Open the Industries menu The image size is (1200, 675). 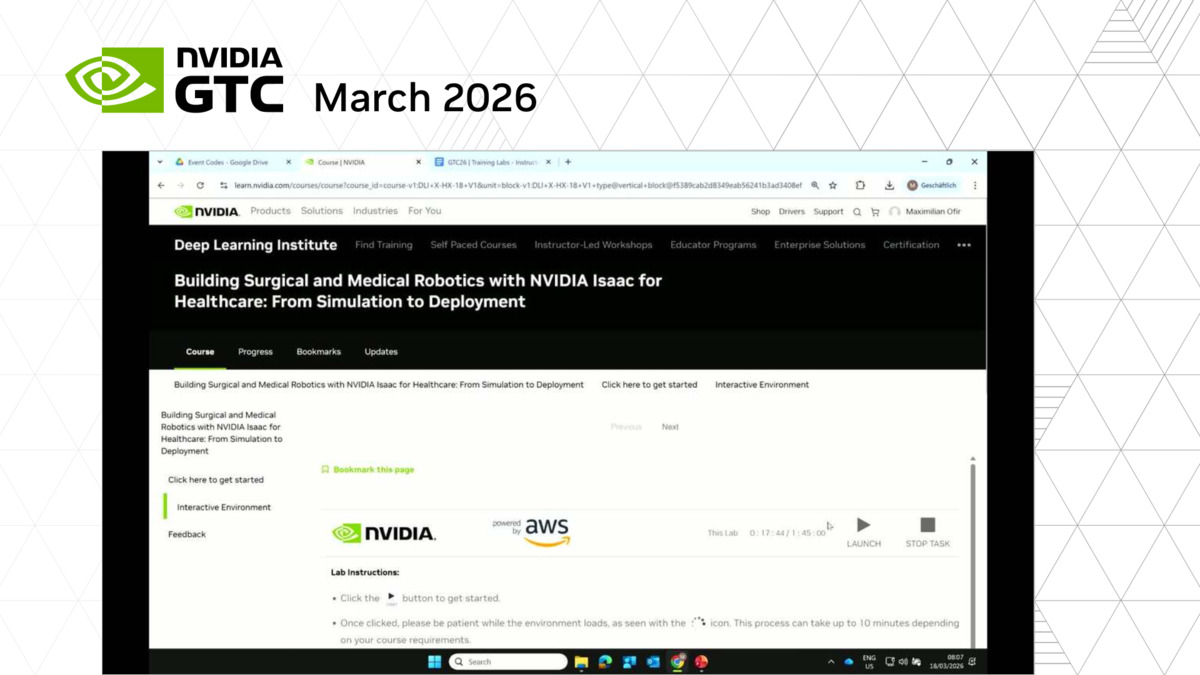375,211
